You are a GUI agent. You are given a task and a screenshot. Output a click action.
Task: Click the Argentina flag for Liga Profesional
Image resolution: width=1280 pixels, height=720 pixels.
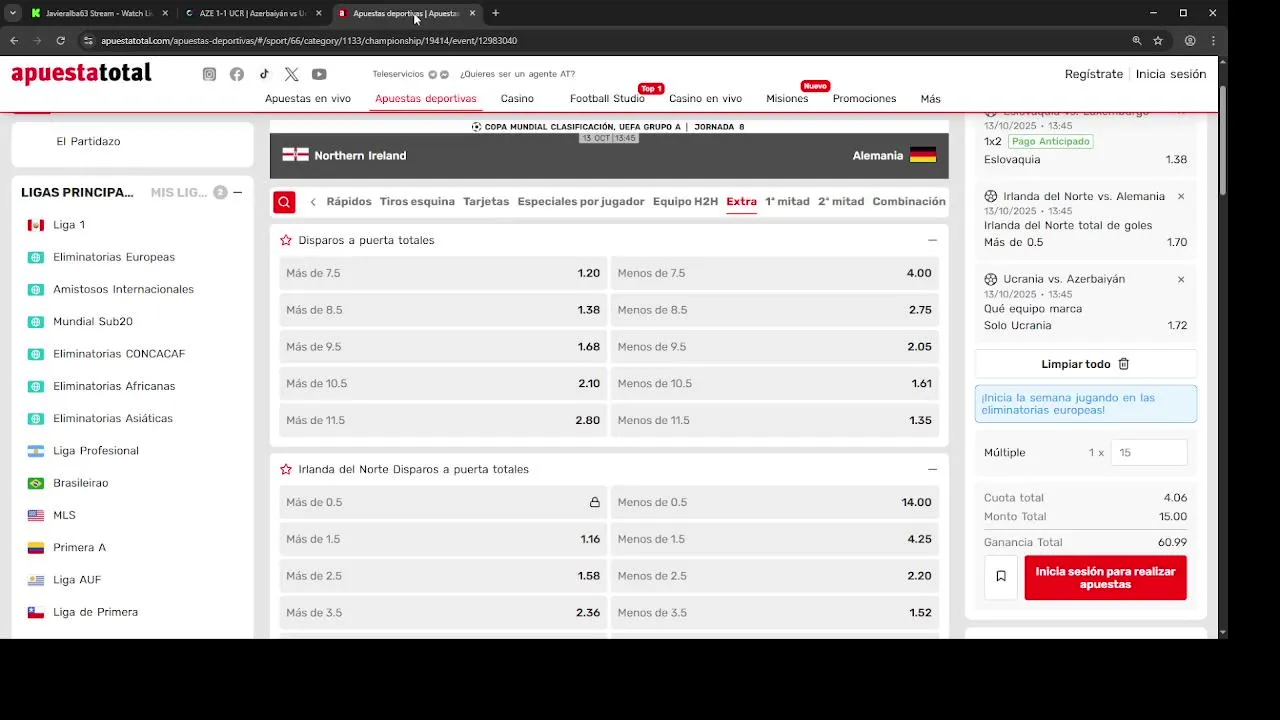pyautogui.click(x=36, y=451)
